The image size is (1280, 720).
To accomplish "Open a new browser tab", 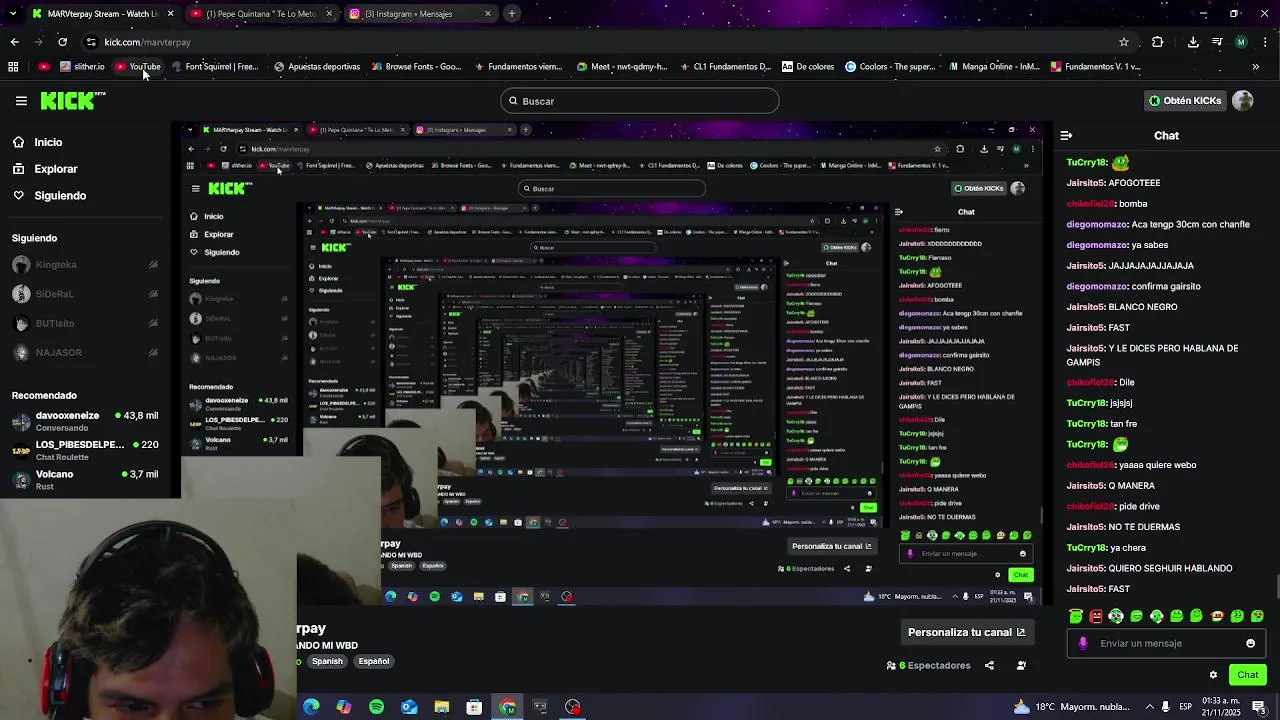I will click(x=512, y=14).
